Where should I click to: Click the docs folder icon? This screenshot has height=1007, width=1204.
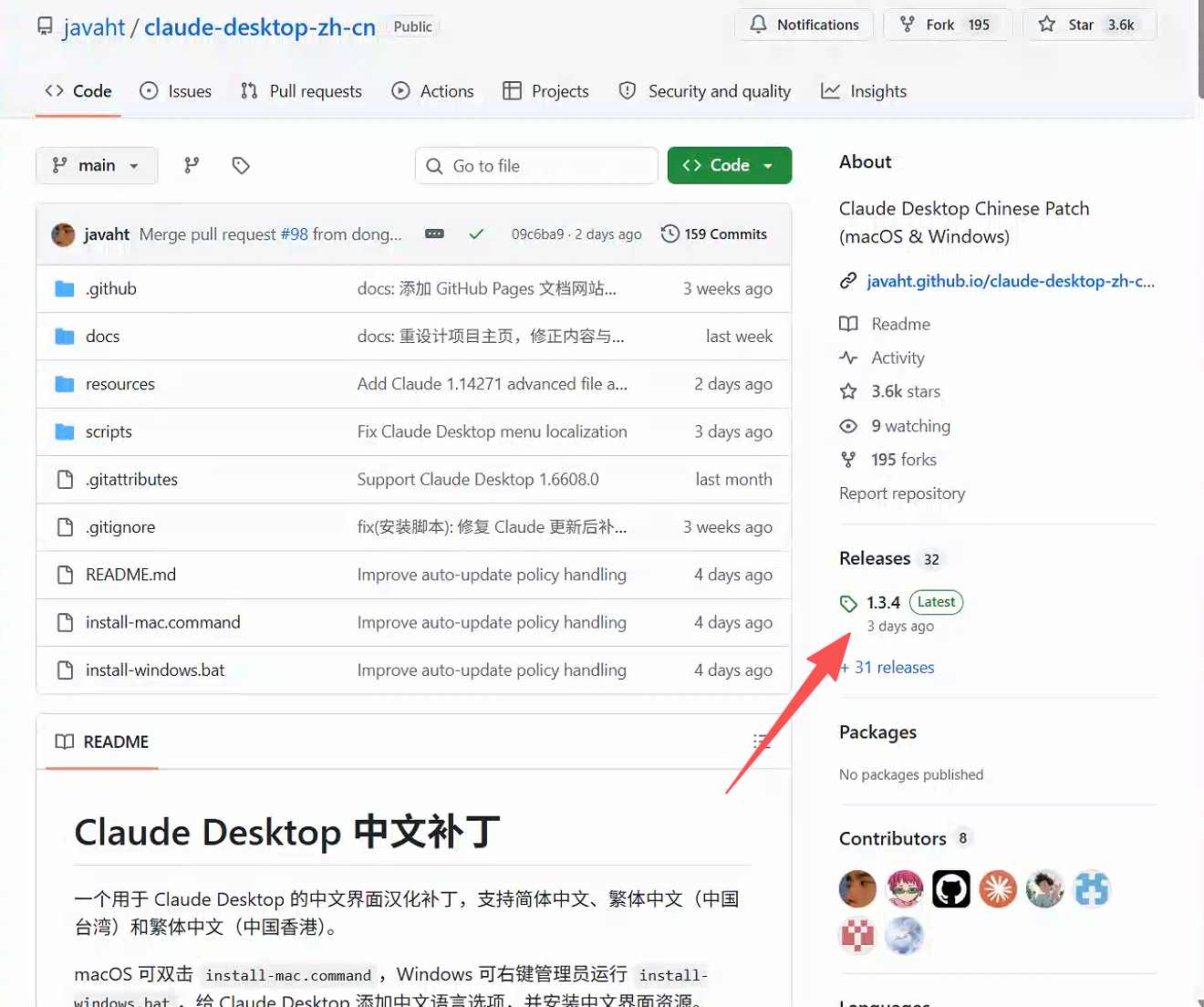(x=65, y=337)
